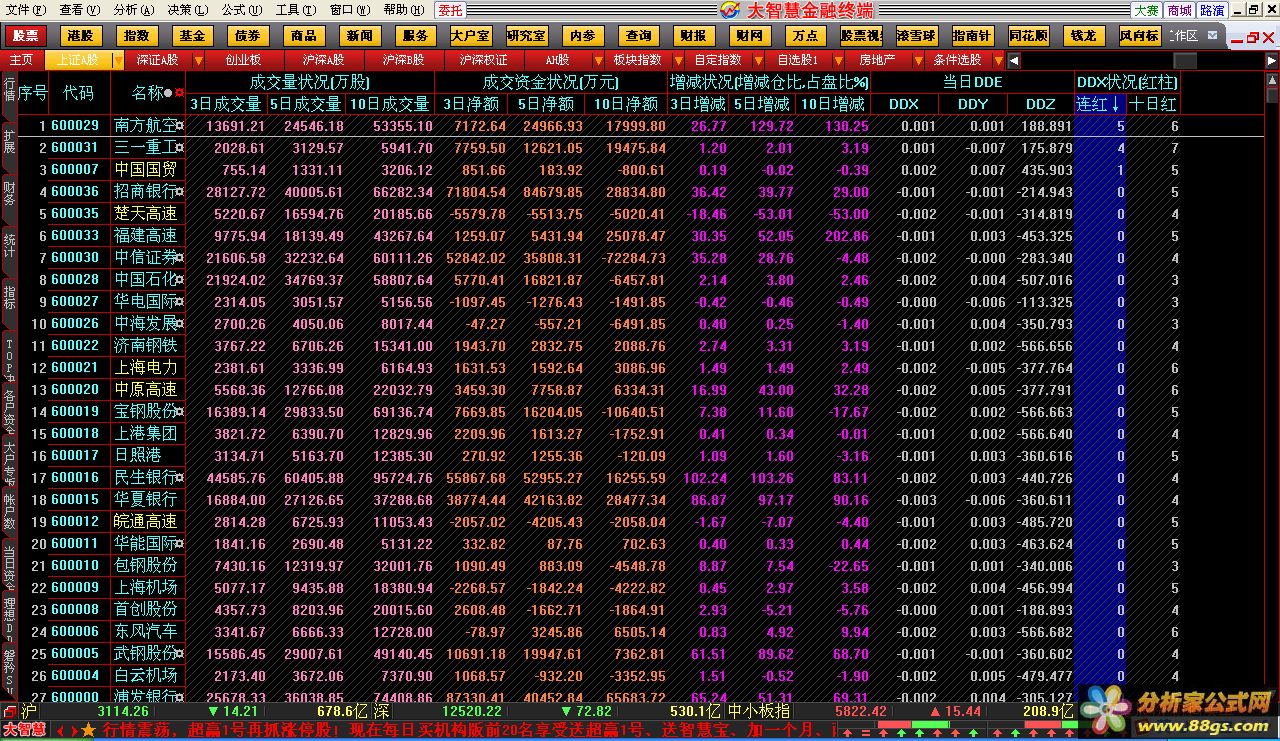
Task: Open the 查看 menu
Action: pyautogui.click(x=79, y=10)
